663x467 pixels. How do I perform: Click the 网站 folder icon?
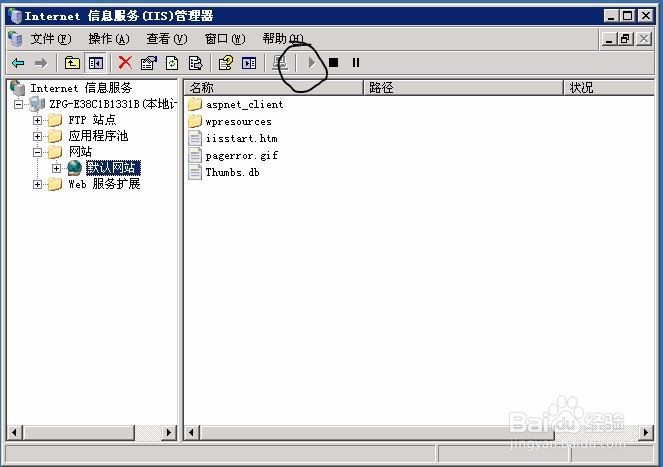(x=55, y=152)
